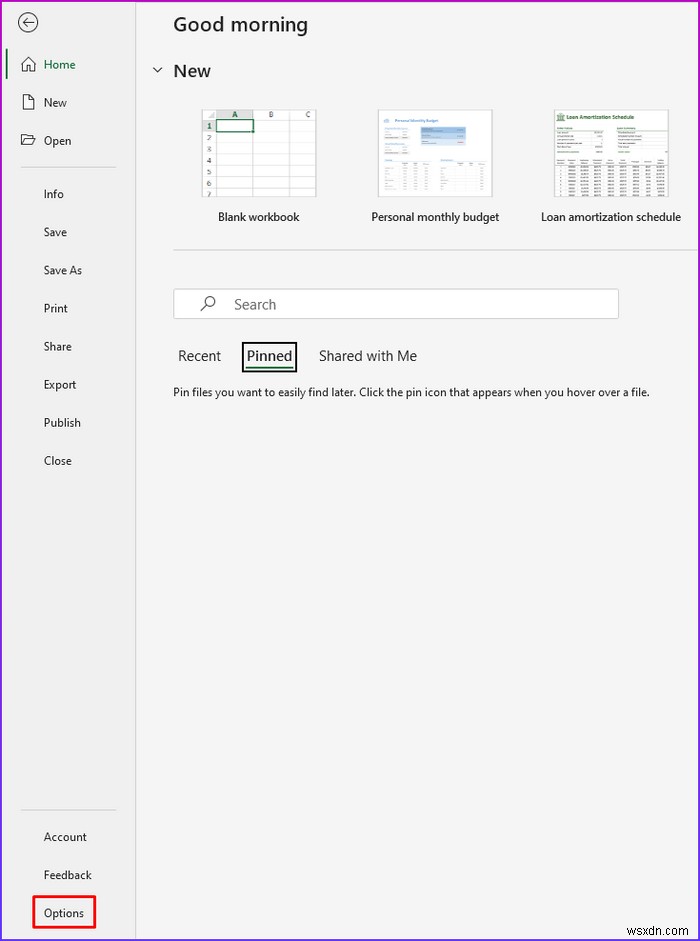Viewport: 700px width, 941px height.
Task: Click into the Search field
Action: pos(396,304)
